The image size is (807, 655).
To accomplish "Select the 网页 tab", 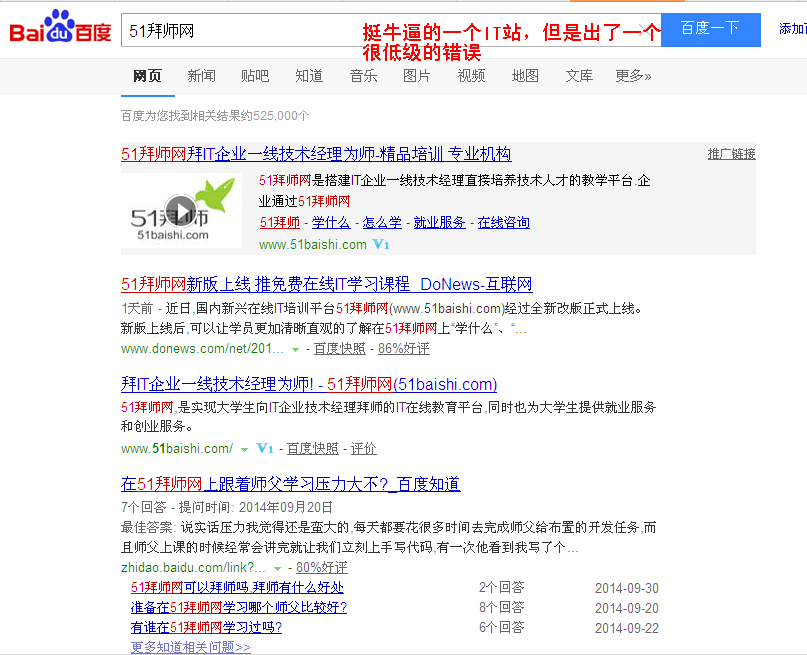I will coord(148,76).
